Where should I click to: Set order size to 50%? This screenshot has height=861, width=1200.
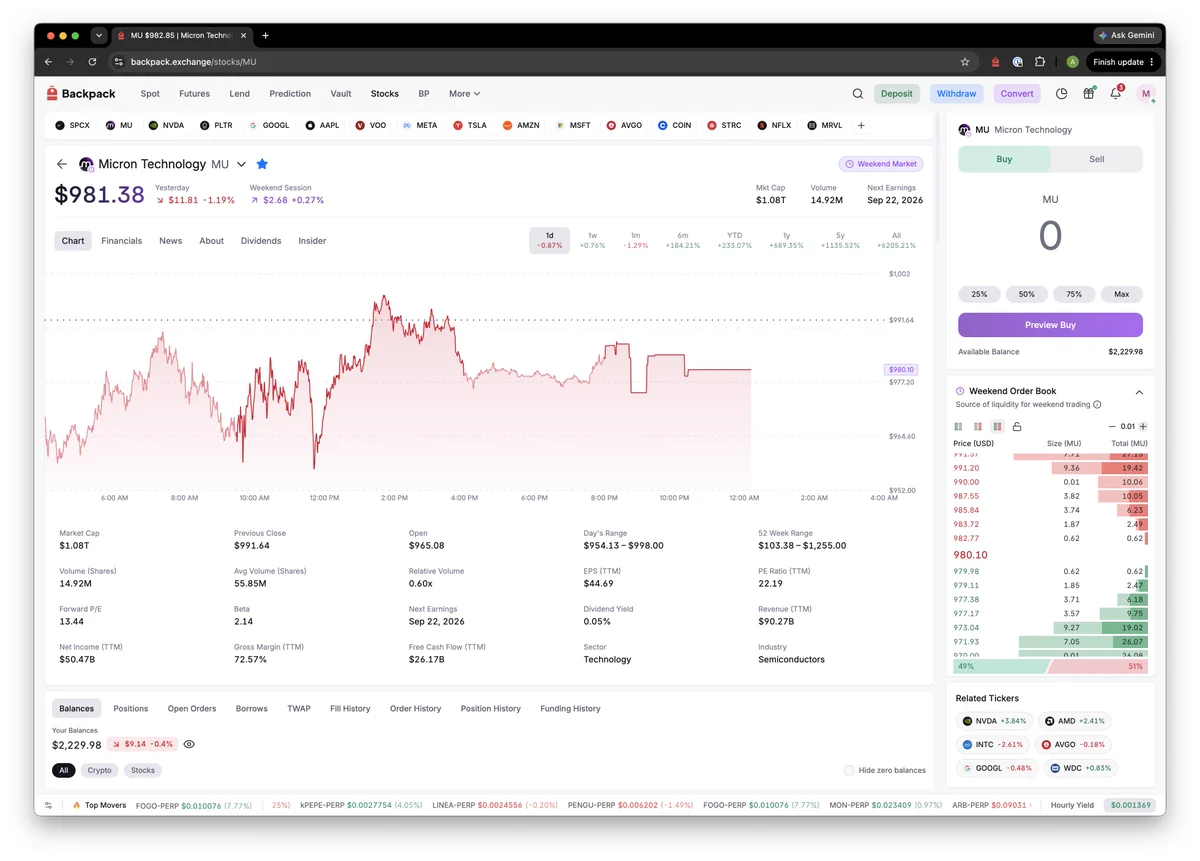coord(1027,294)
